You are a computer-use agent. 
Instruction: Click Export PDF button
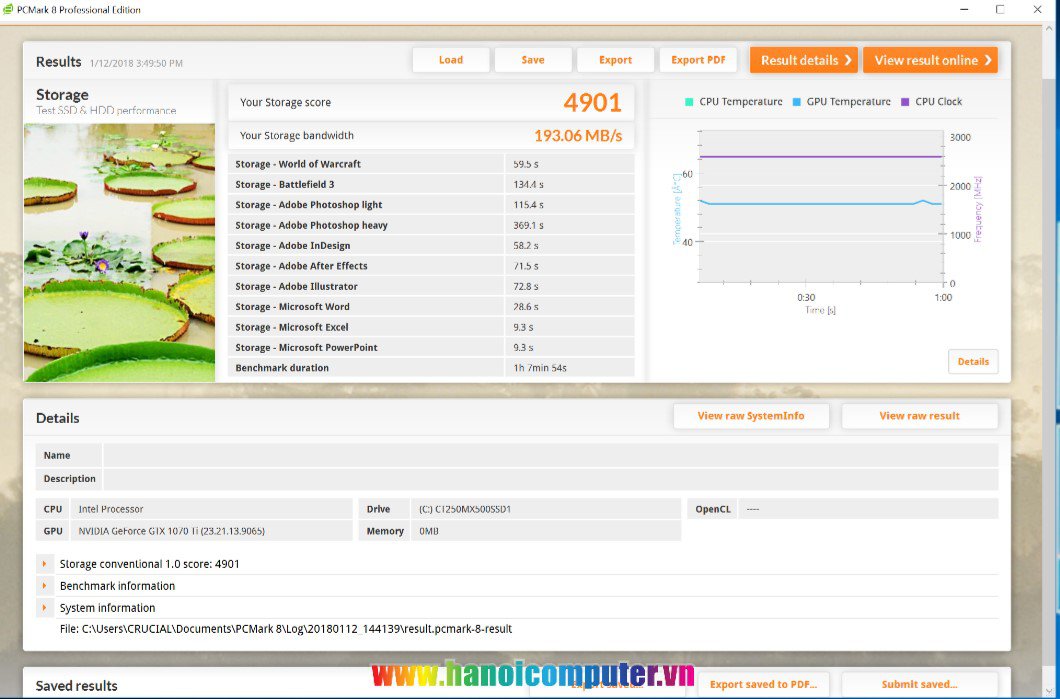[x=698, y=60]
